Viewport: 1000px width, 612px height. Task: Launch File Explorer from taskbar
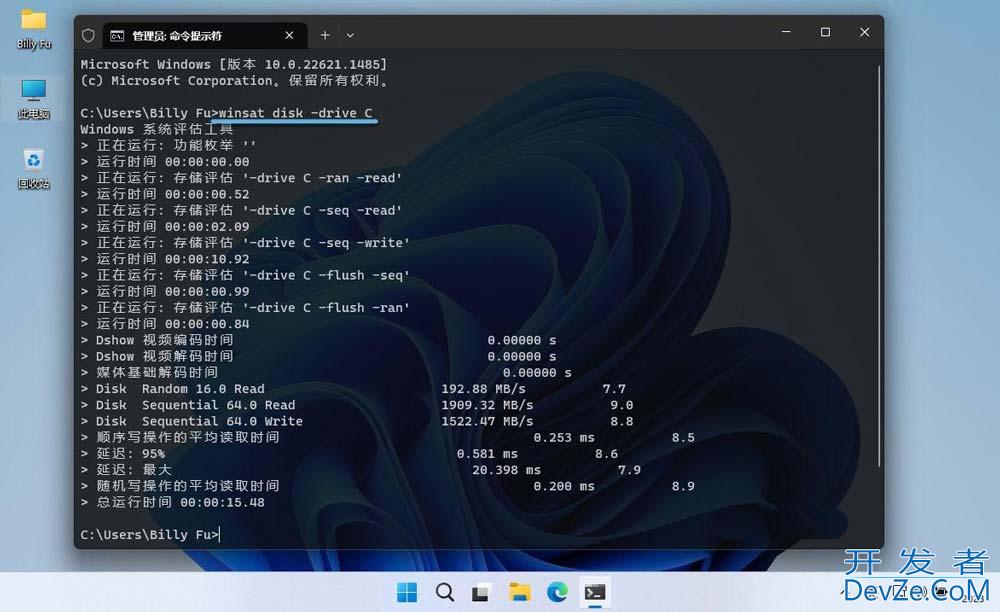(x=519, y=592)
